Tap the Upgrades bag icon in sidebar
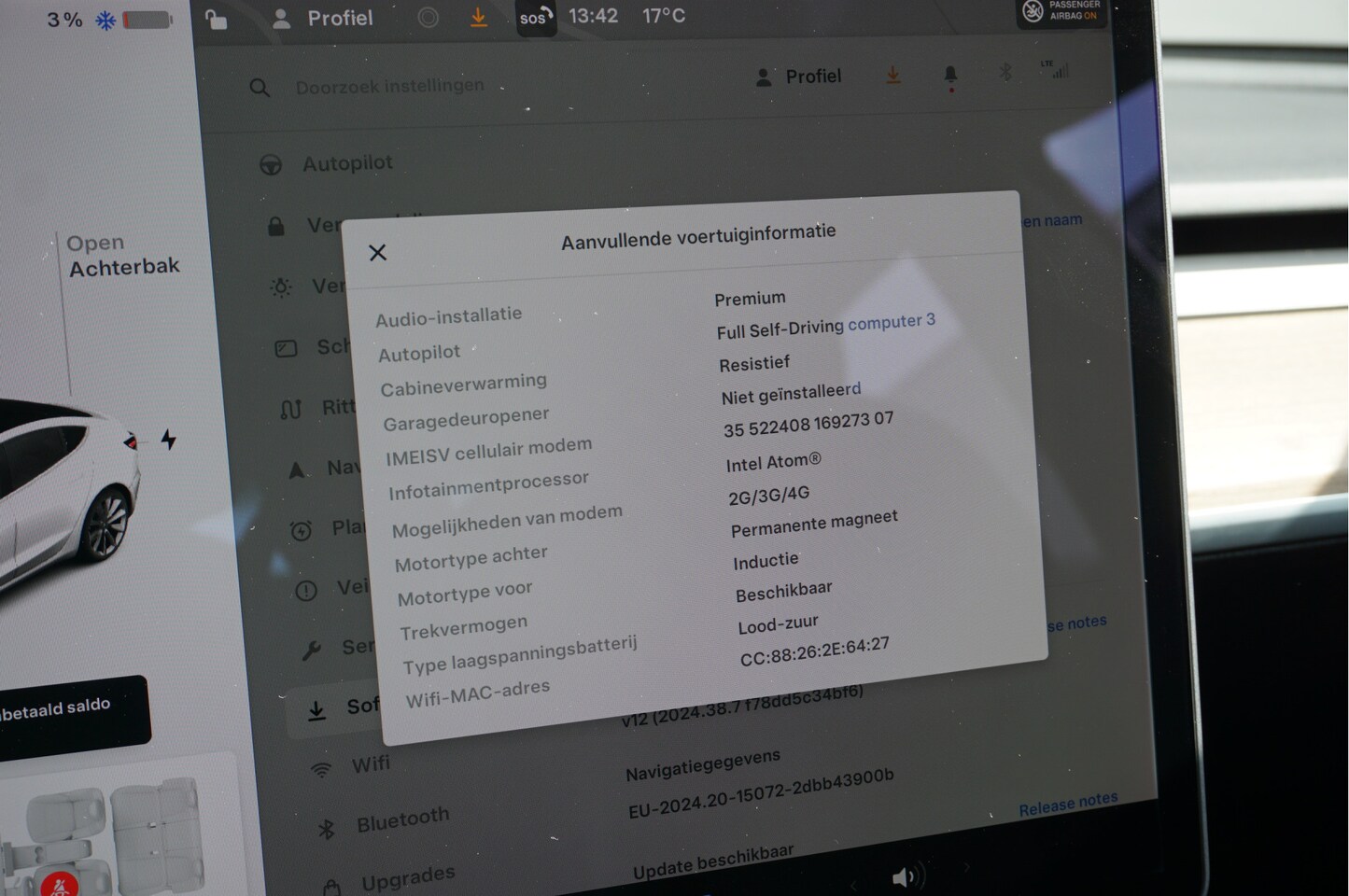Screen dimensions: 1349x896 (331, 887)
